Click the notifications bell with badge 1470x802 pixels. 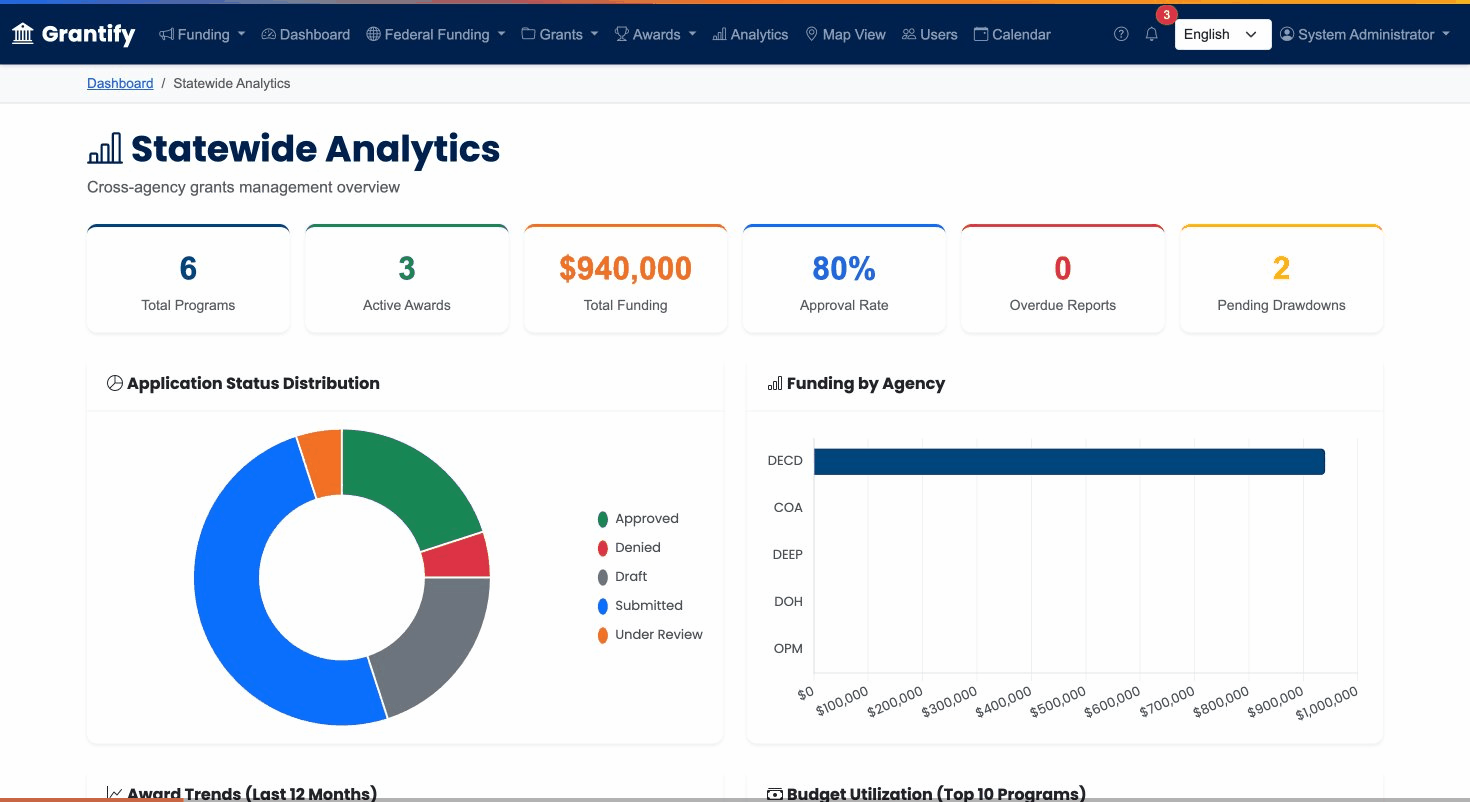pyautogui.click(x=1151, y=33)
